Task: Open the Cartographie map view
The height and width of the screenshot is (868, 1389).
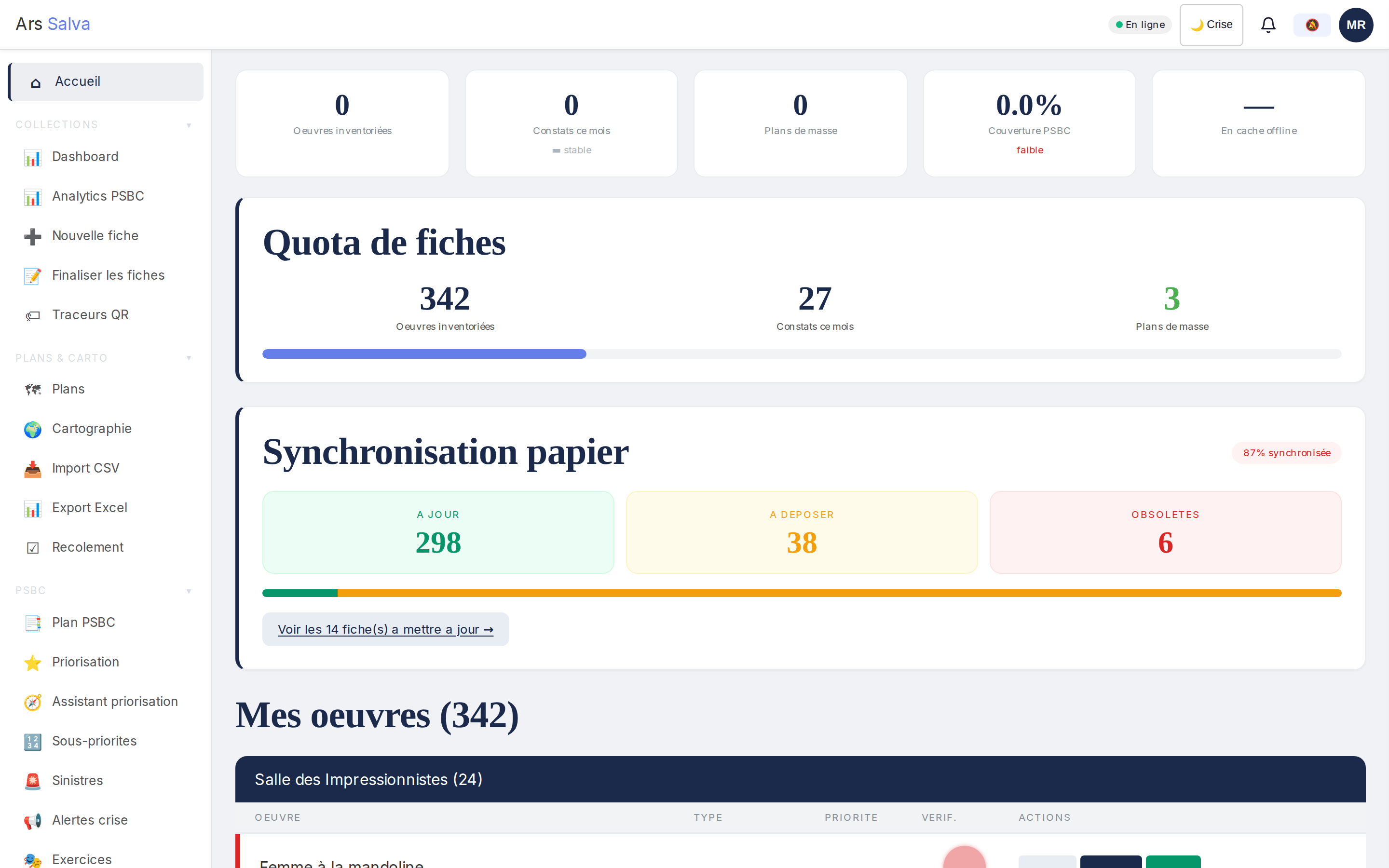Action: coord(91,428)
